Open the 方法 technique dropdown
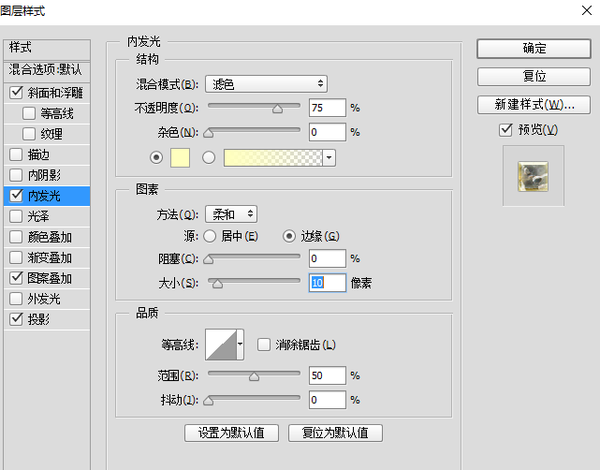The image size is (600, 470). (231, 213)
